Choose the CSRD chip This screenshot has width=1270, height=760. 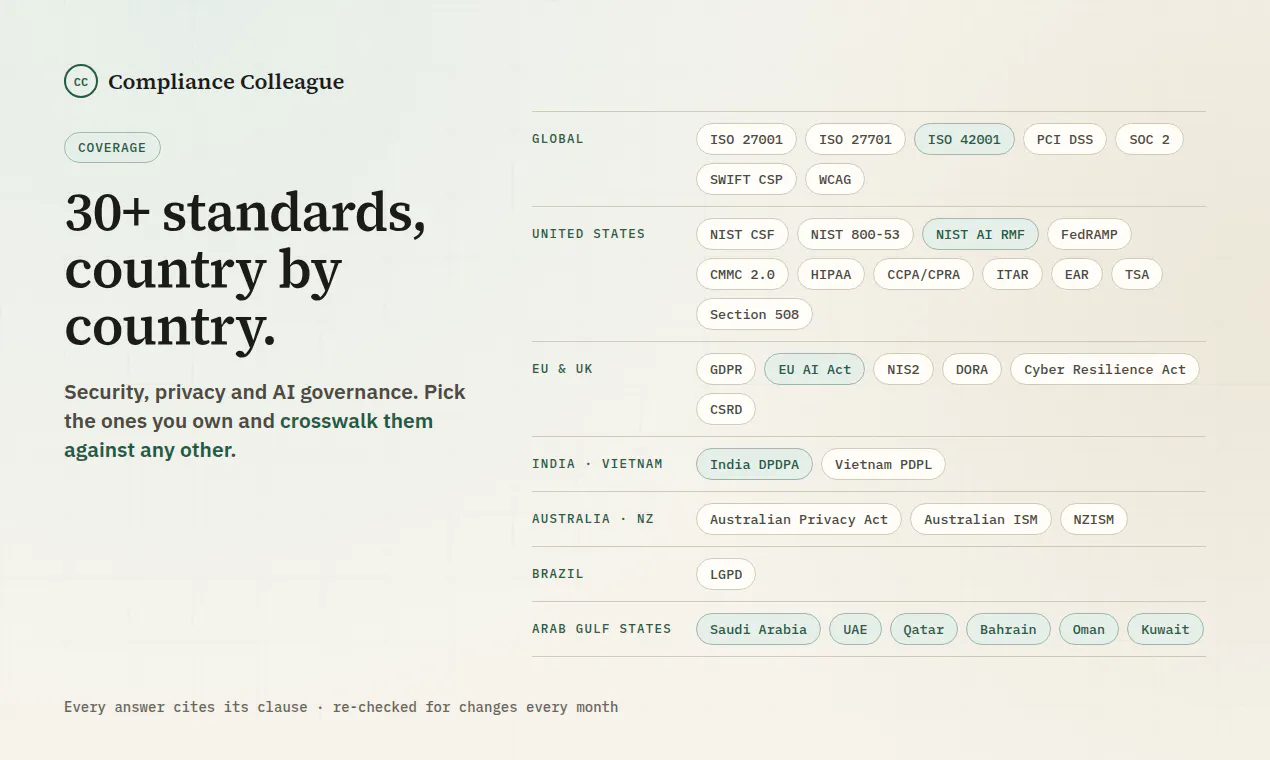[x=726, y=409]
